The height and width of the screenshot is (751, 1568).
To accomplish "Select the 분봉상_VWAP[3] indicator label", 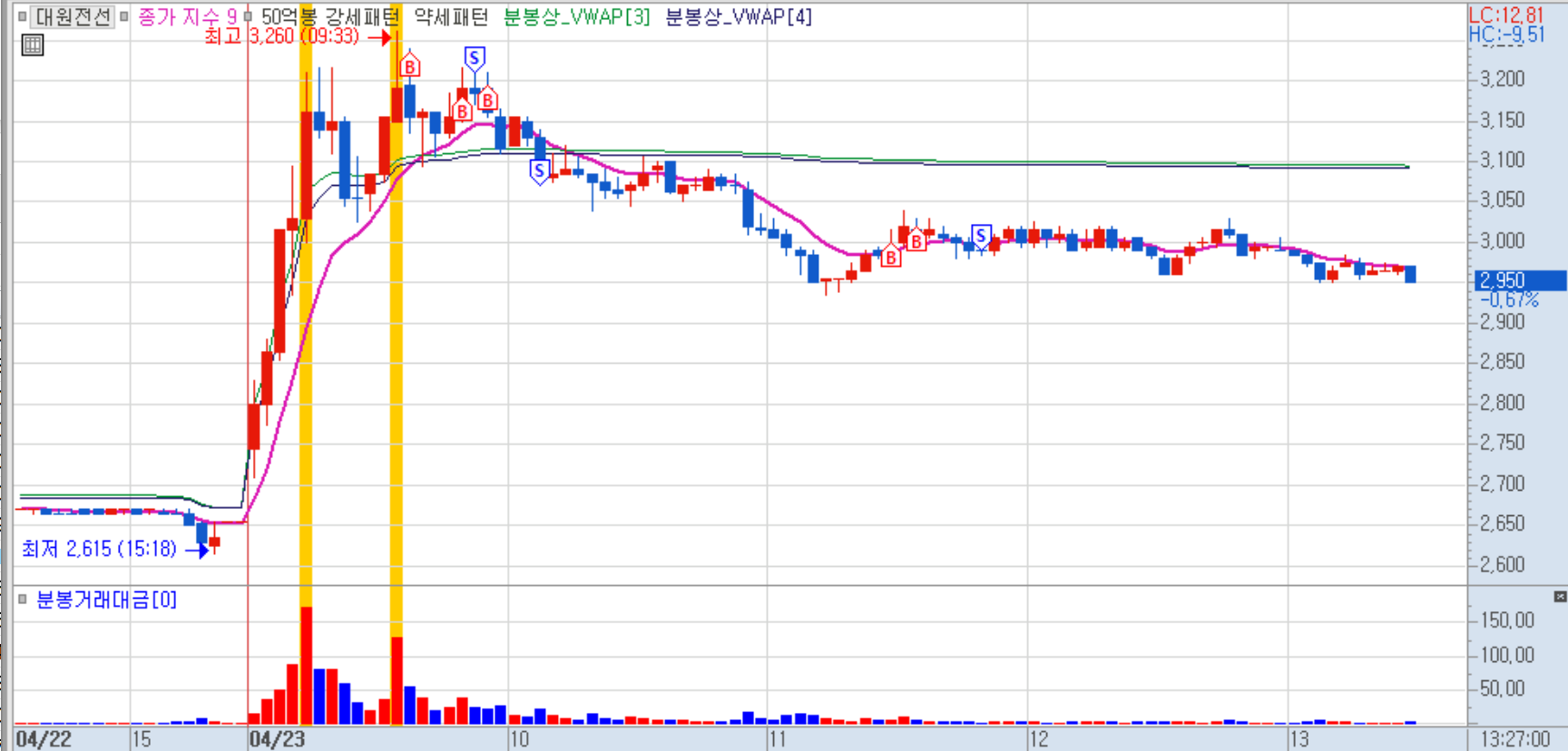I will [x=577, y=16].
